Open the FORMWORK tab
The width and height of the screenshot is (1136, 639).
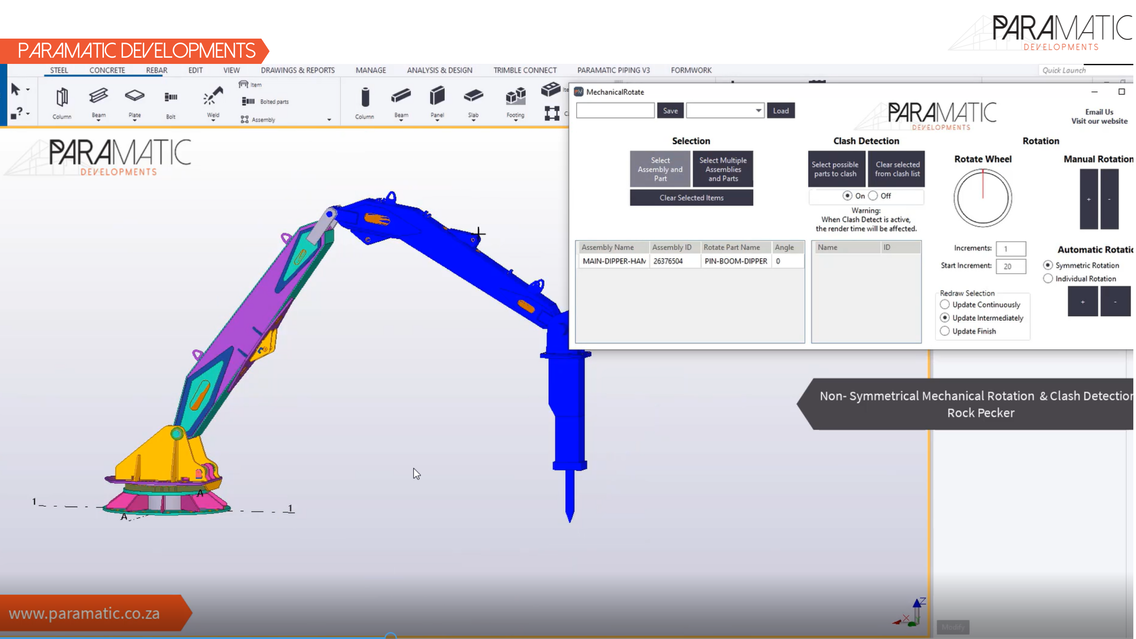691,70
